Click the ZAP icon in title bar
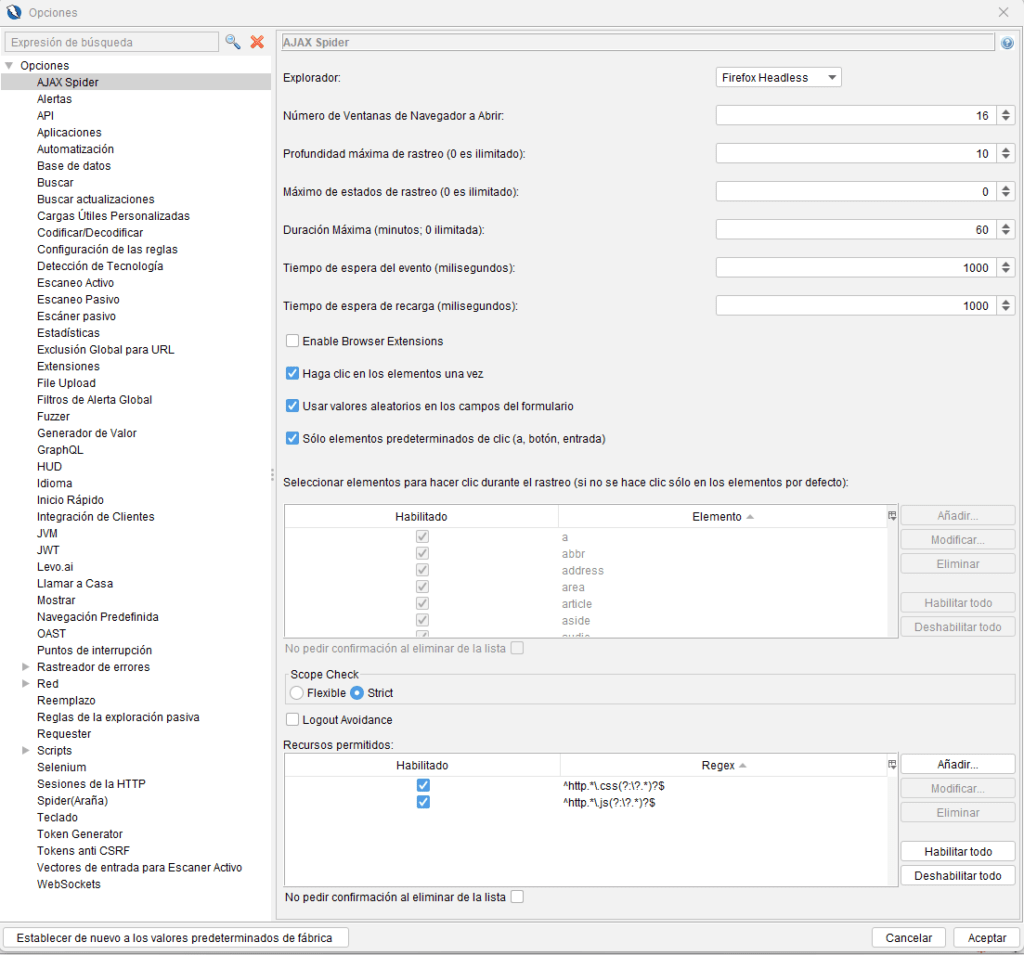Screen dimensions: 1024x955 tap(13, 12)
